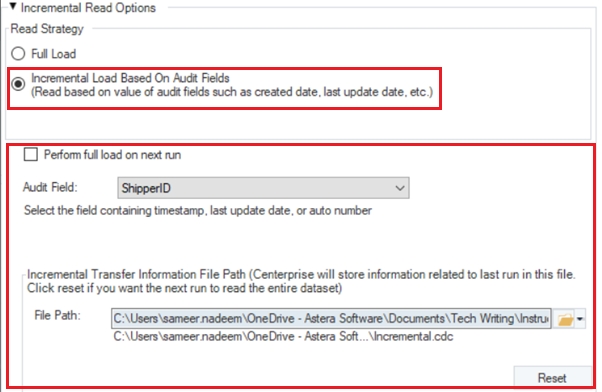This screenshot has height=392, width=602.
Task: Collapse the Incremental Read Options triangle
Action: [x=13, y=6]
